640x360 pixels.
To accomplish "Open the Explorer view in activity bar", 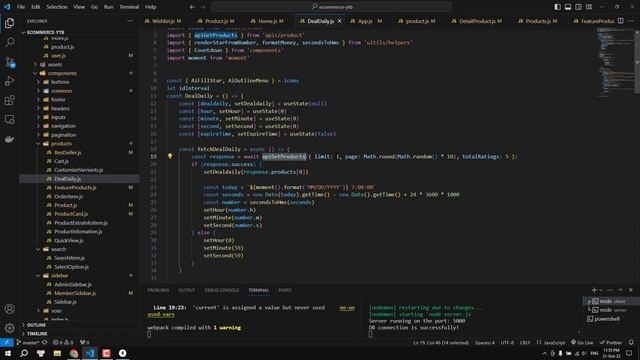I will (9, 23).
